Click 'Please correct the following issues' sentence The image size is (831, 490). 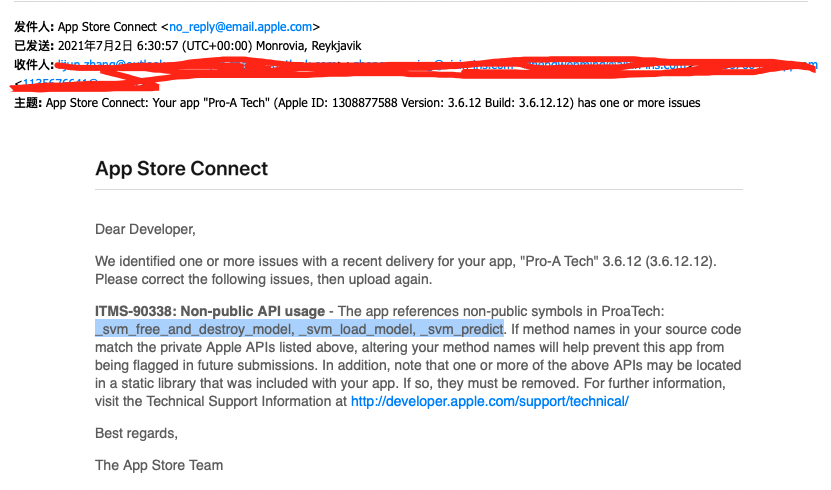[263, 279]
